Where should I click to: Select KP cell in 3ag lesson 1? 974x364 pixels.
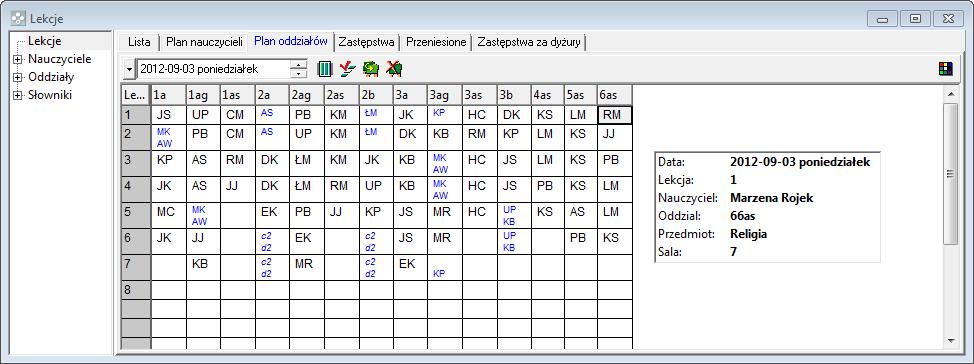tap(445, 115)
